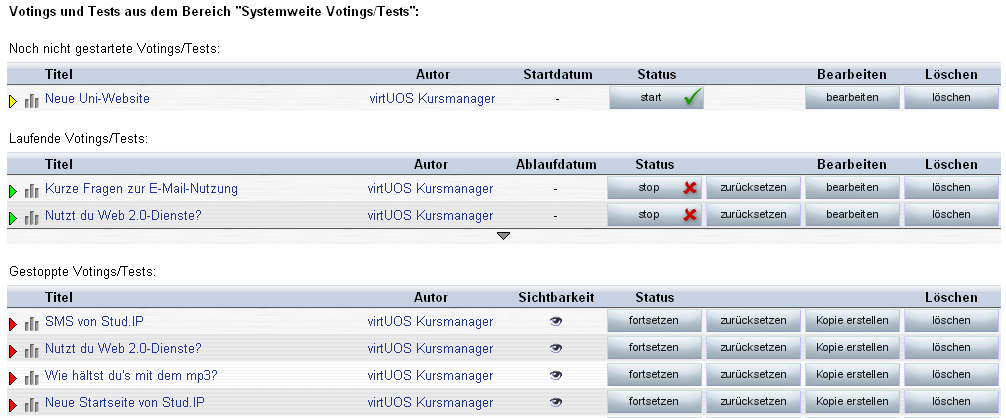Stop Kurze Fragen zur E-Mail-Nutzung via red X

coord(655,188)
